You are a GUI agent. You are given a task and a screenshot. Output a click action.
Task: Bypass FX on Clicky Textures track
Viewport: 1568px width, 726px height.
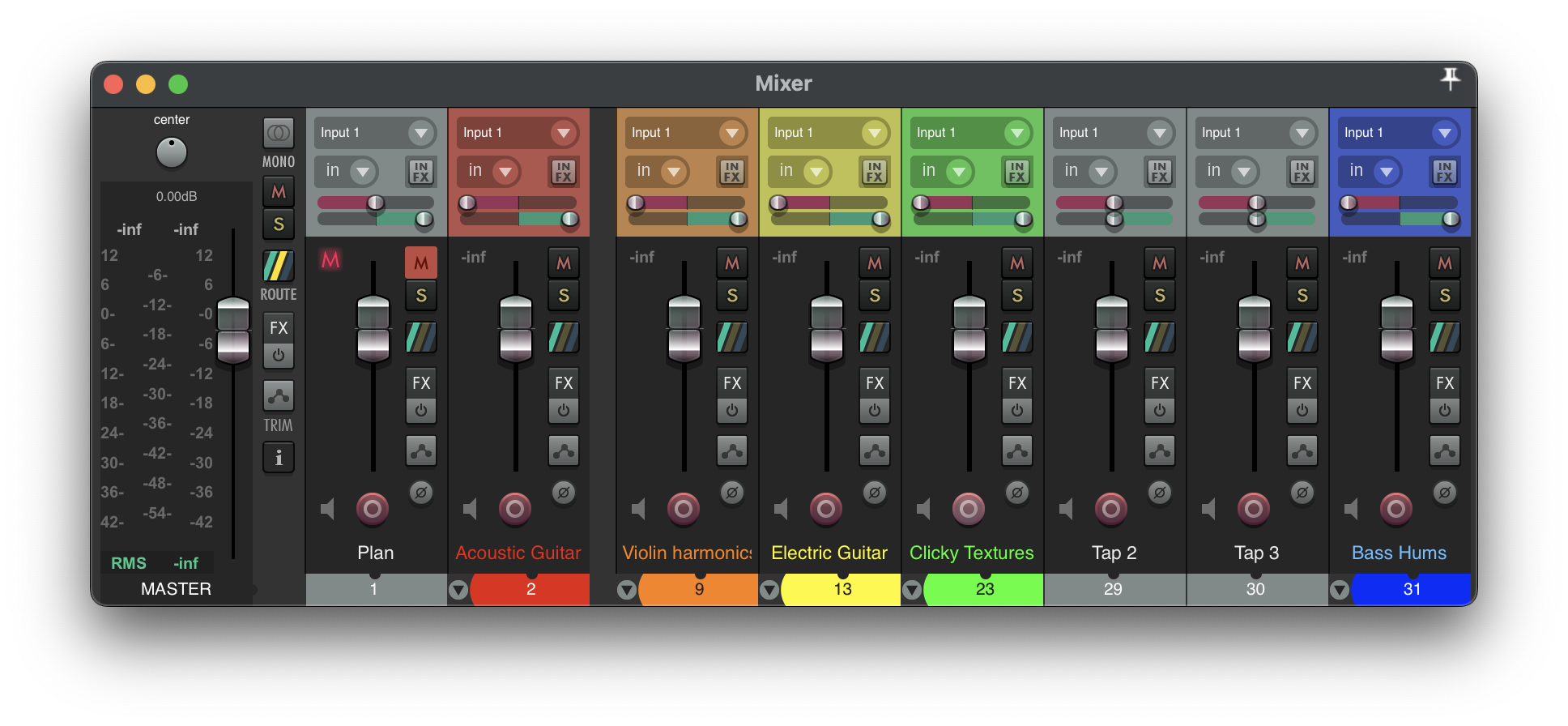1017,410
